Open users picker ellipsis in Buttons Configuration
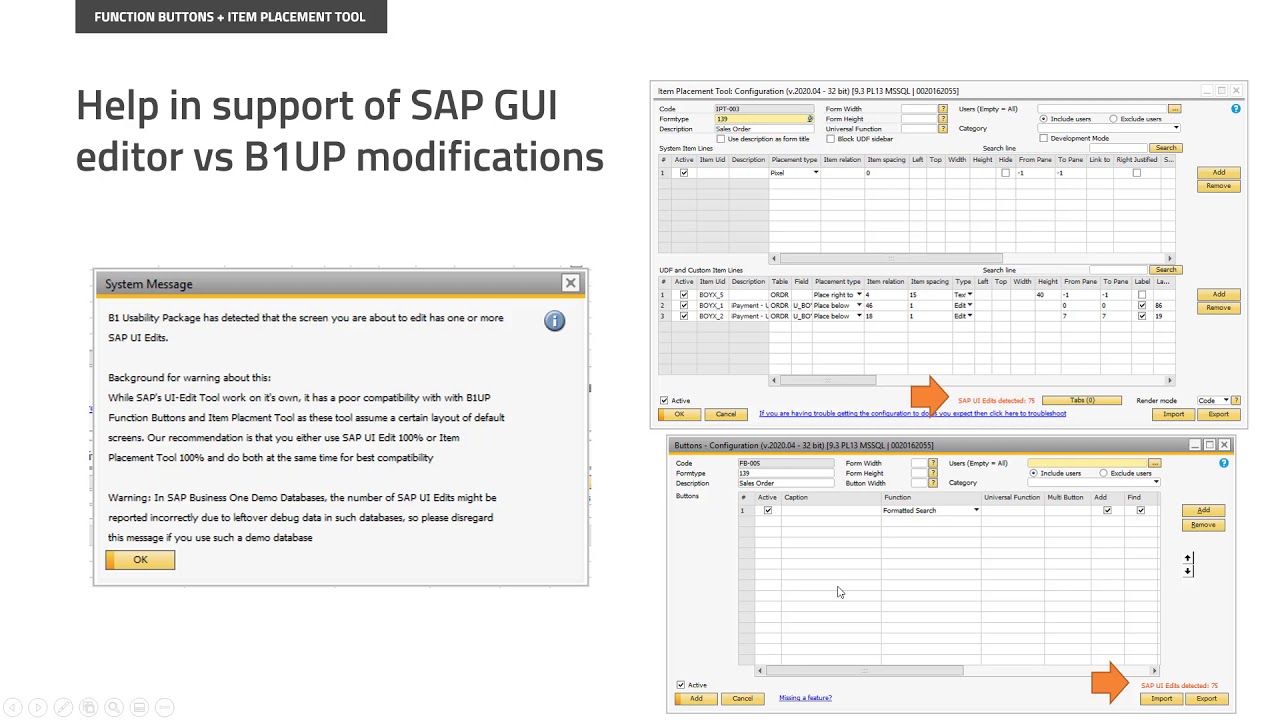 pyautogui.click(x=1154, y=463)
